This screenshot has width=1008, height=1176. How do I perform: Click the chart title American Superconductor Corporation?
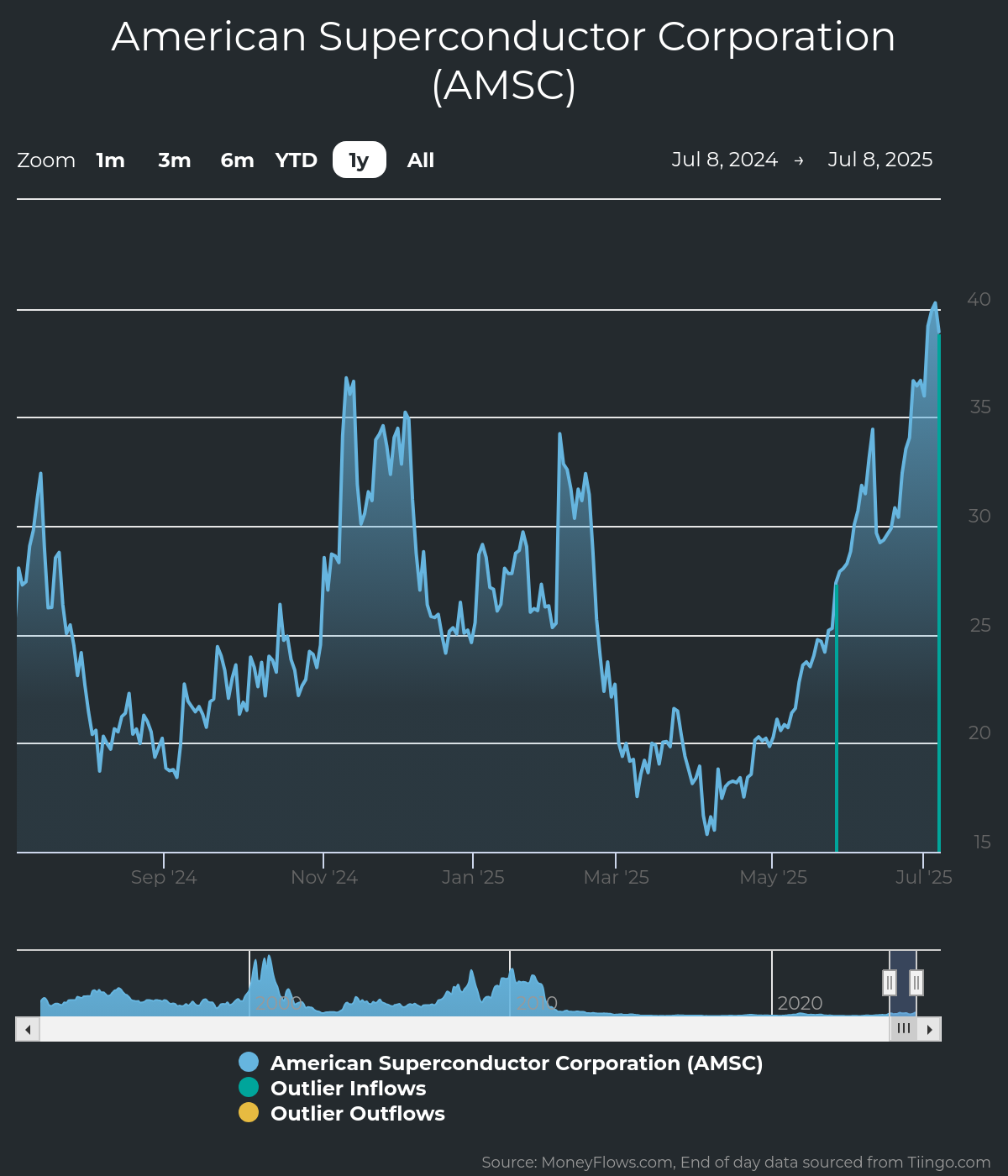tap(504, 60)
